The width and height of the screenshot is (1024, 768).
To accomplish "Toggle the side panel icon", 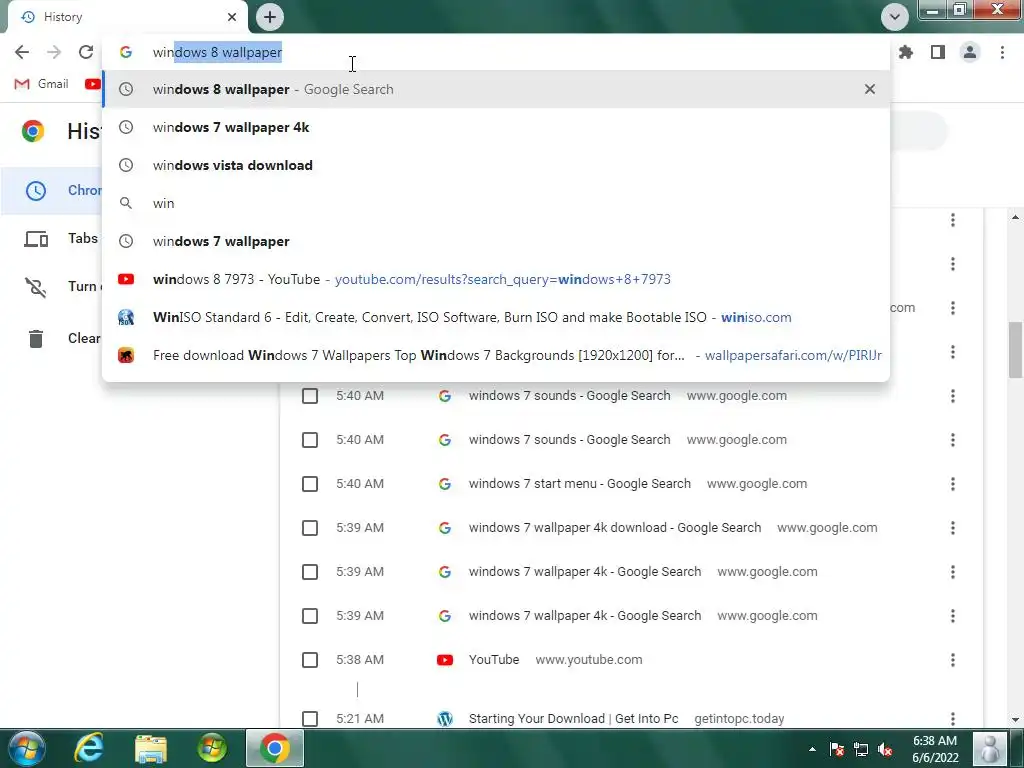I will [938, 52].
